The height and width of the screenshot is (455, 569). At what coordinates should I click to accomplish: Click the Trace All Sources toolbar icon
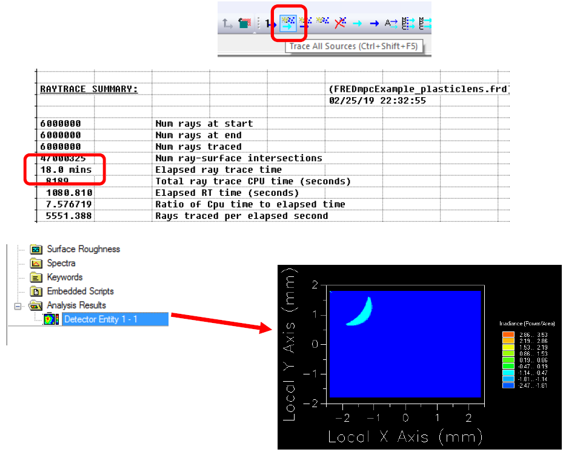coord(288,23)
